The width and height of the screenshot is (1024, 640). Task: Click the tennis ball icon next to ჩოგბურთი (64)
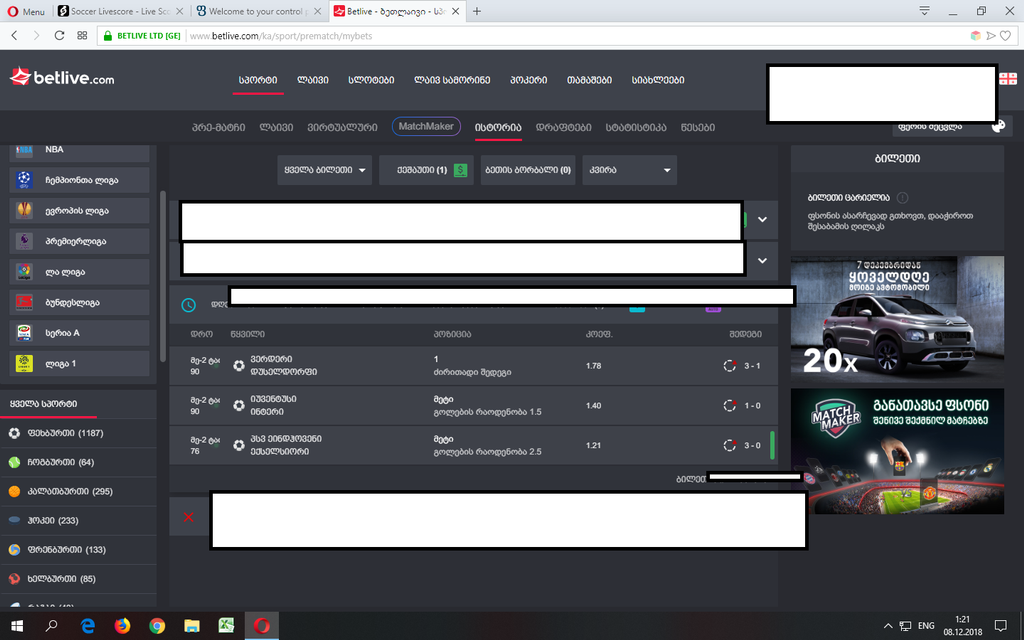click(x=14, y=462)
